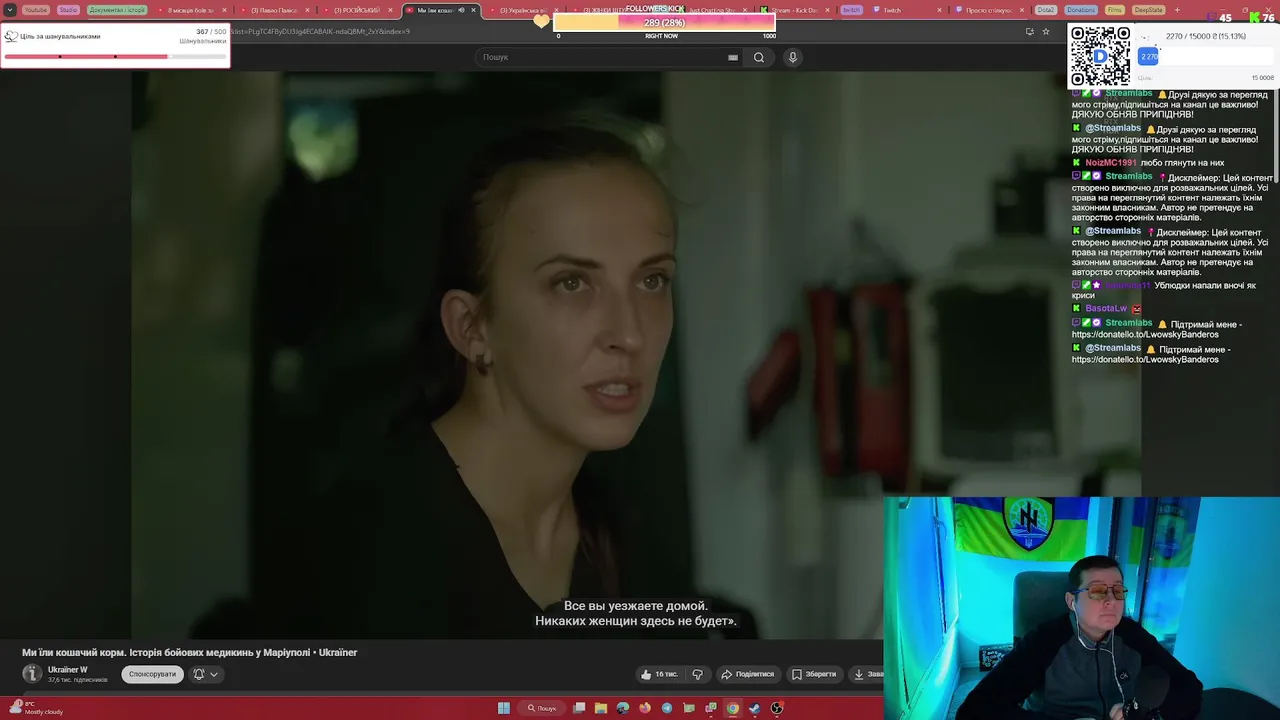Image resolution: width=1280 pixels, height=720 pixels.
Task: Open the Windows Start menu
Action: 504,708
